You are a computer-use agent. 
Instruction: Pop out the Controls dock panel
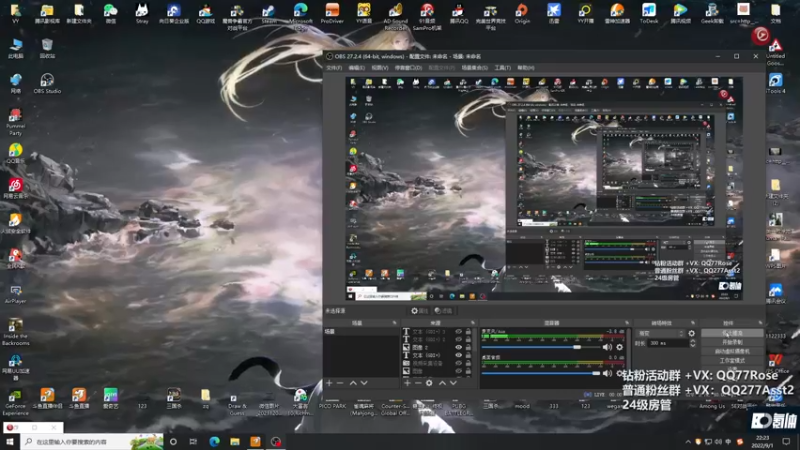[x=760, y=323]
